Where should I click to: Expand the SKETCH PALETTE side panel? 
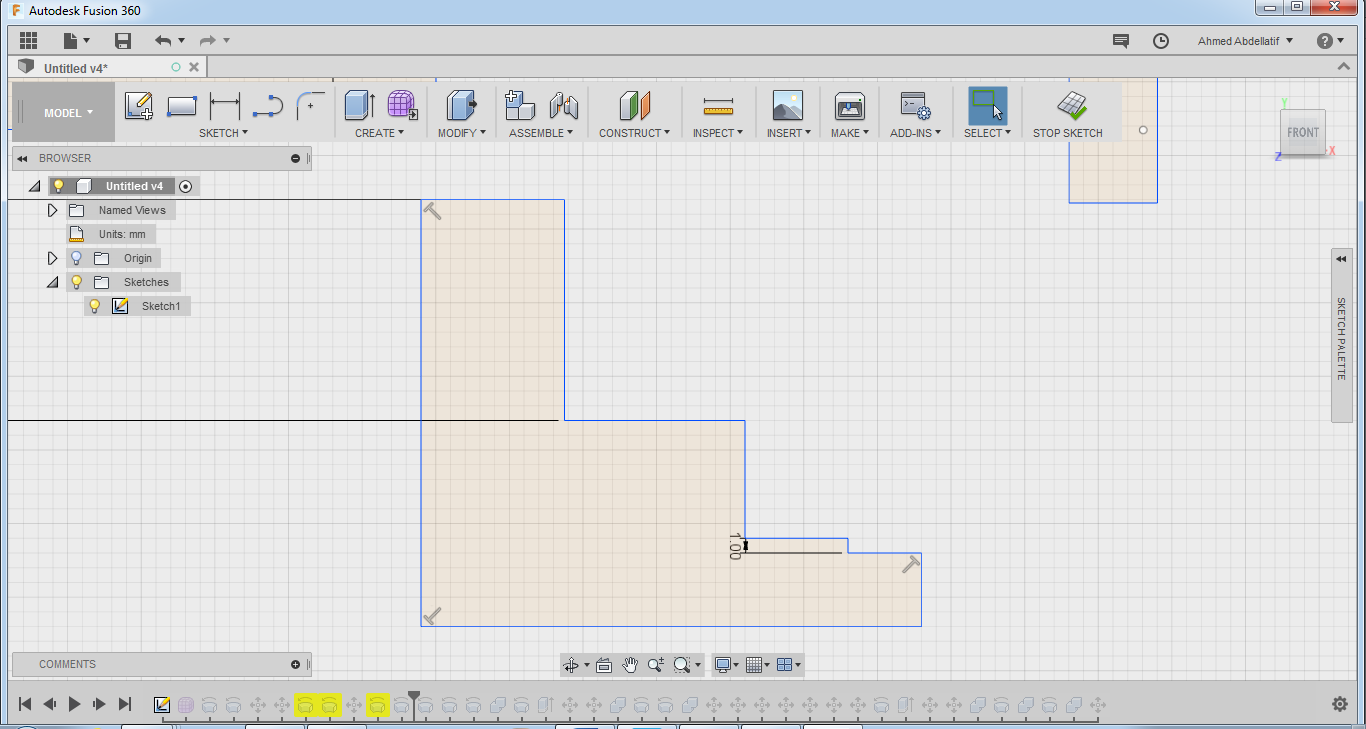pos(1342,259)
